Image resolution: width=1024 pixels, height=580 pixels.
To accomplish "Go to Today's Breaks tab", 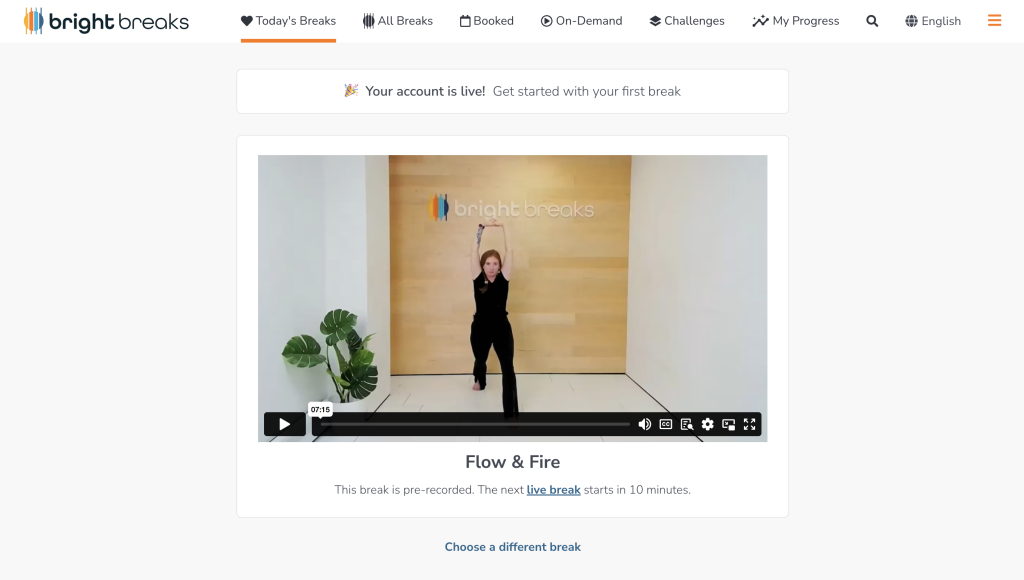I will (x=288, y=21).
